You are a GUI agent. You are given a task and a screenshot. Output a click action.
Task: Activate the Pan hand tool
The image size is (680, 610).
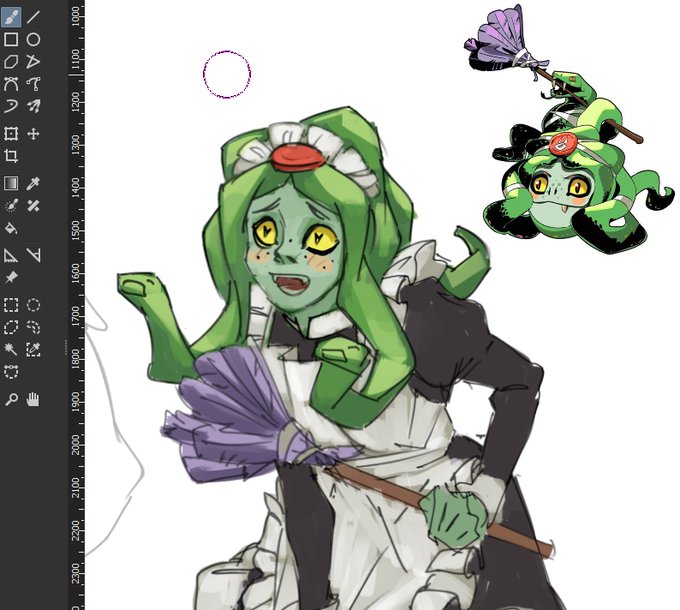click(33, 399)
